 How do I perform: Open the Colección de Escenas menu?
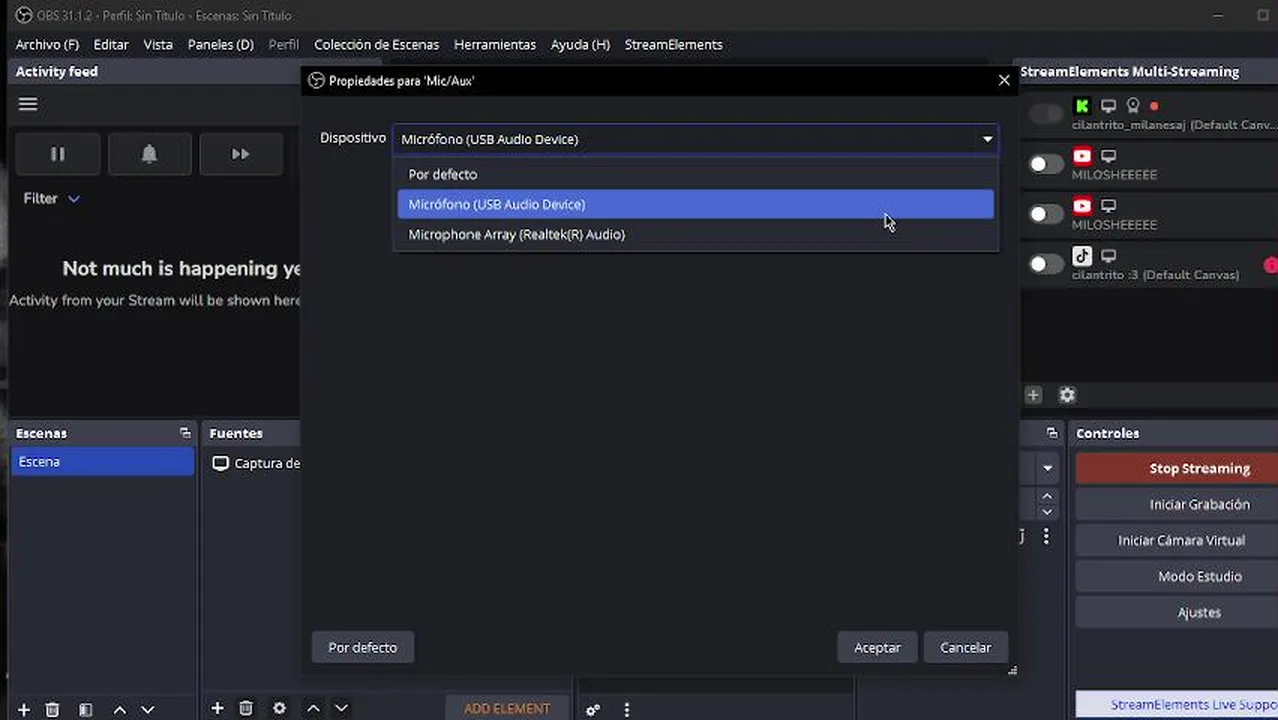[x=376, y=45]
